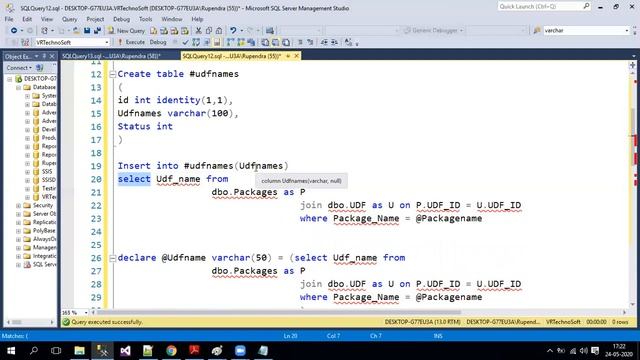The image size is (640, 360).
Task: Click the Results to Grid icon
Action: pos(276,42)
